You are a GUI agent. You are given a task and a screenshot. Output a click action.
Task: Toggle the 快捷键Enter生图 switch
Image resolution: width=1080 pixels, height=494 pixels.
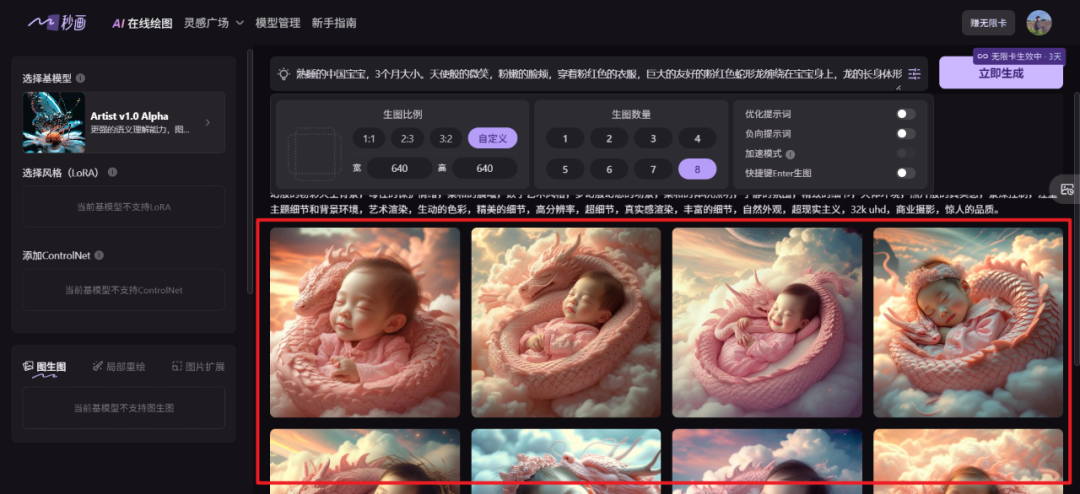905,173
